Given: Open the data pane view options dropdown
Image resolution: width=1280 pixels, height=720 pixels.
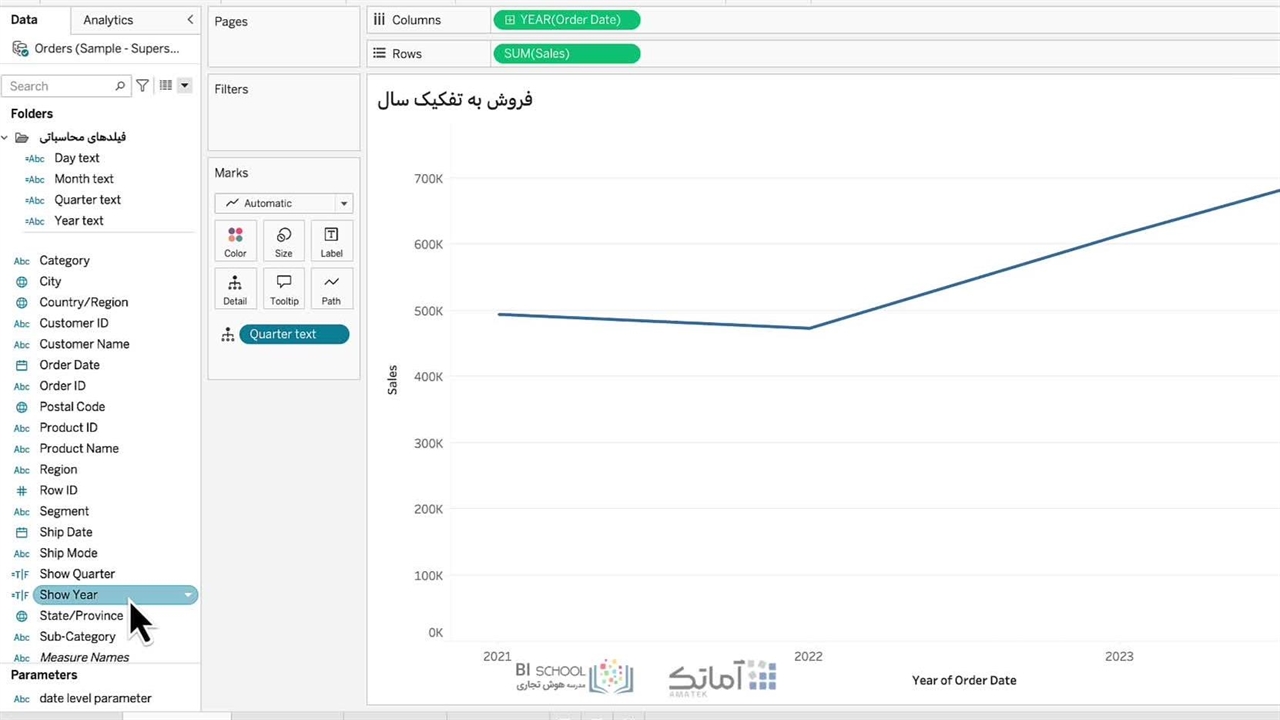Looking at the screenshot, I should [x=184, y=86].
